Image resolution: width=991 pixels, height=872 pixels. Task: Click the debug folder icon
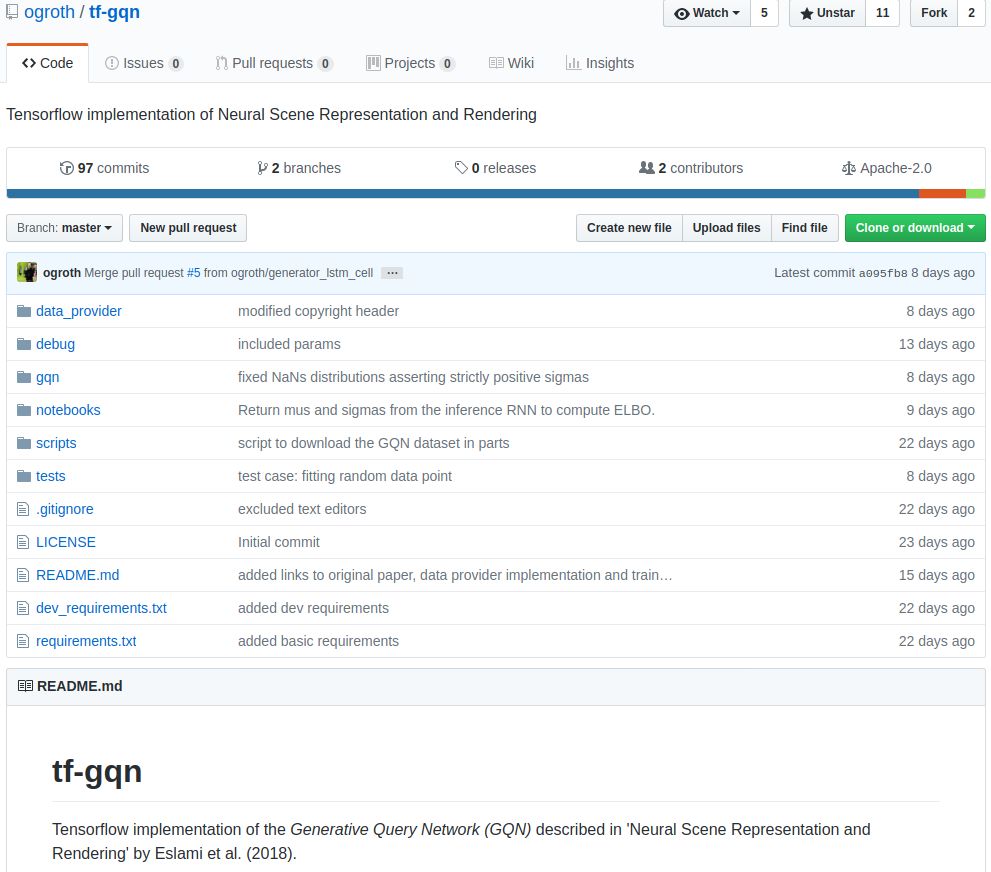[x=24, y=344]
